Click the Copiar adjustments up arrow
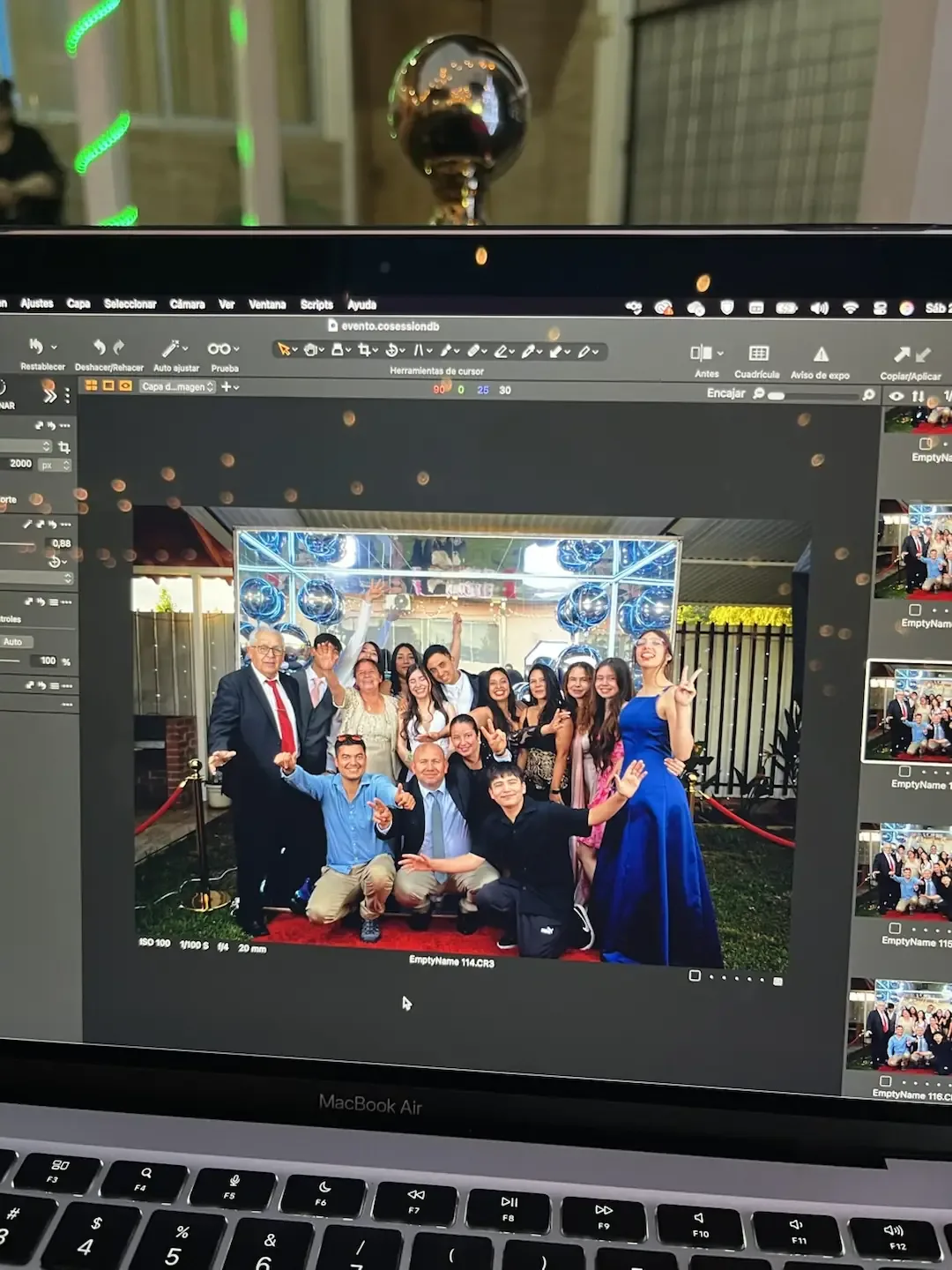The height and width of the screenshot is (1270, 952). point(901,355)
